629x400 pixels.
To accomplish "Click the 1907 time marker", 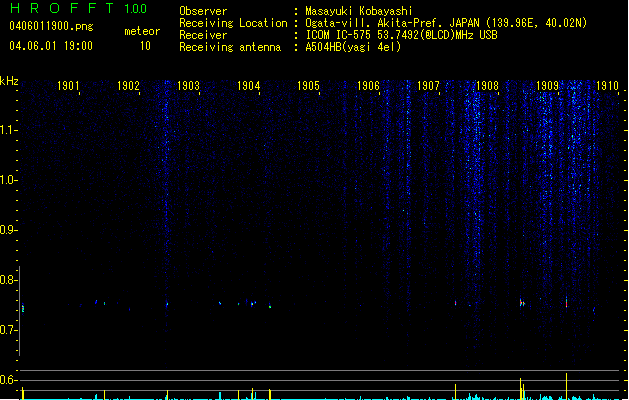I will (428, 85).
